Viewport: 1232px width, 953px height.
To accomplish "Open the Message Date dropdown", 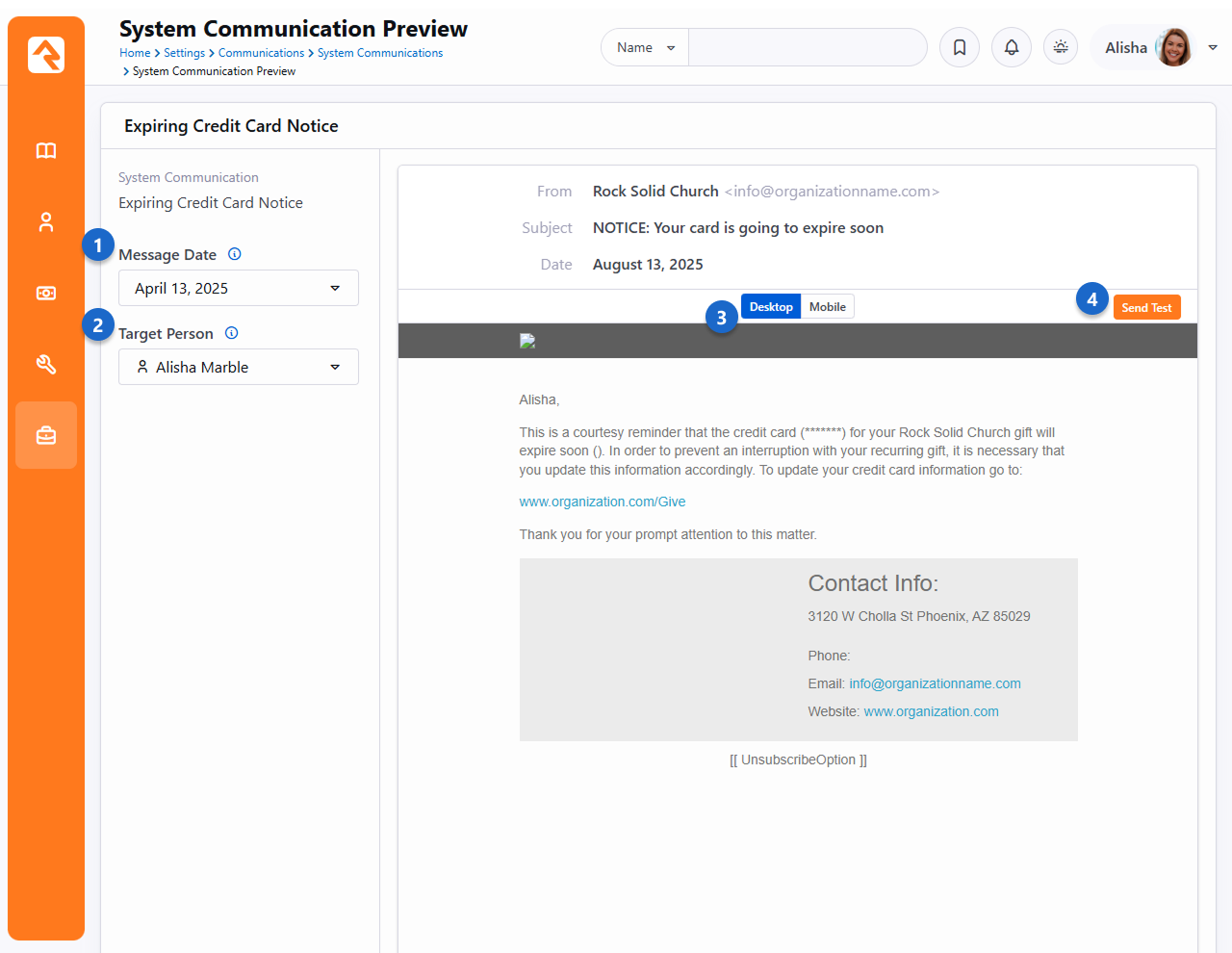I will pos(238,289).
